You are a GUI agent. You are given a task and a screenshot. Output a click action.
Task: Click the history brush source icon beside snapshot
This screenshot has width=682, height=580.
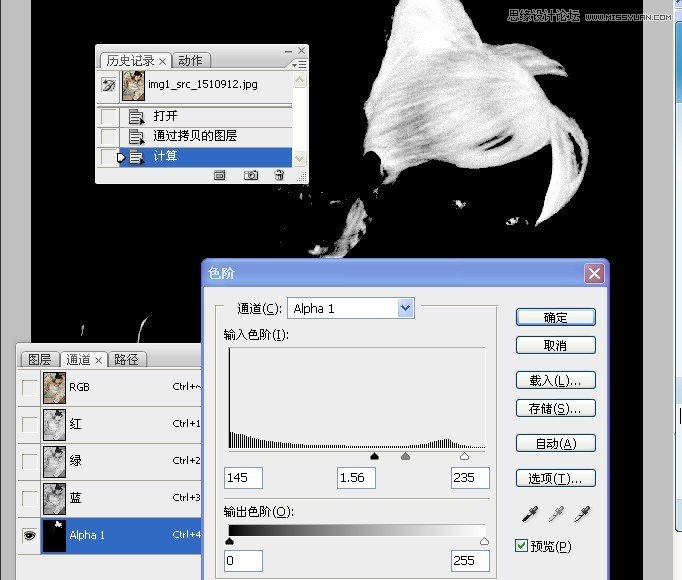tap(108, 84)
